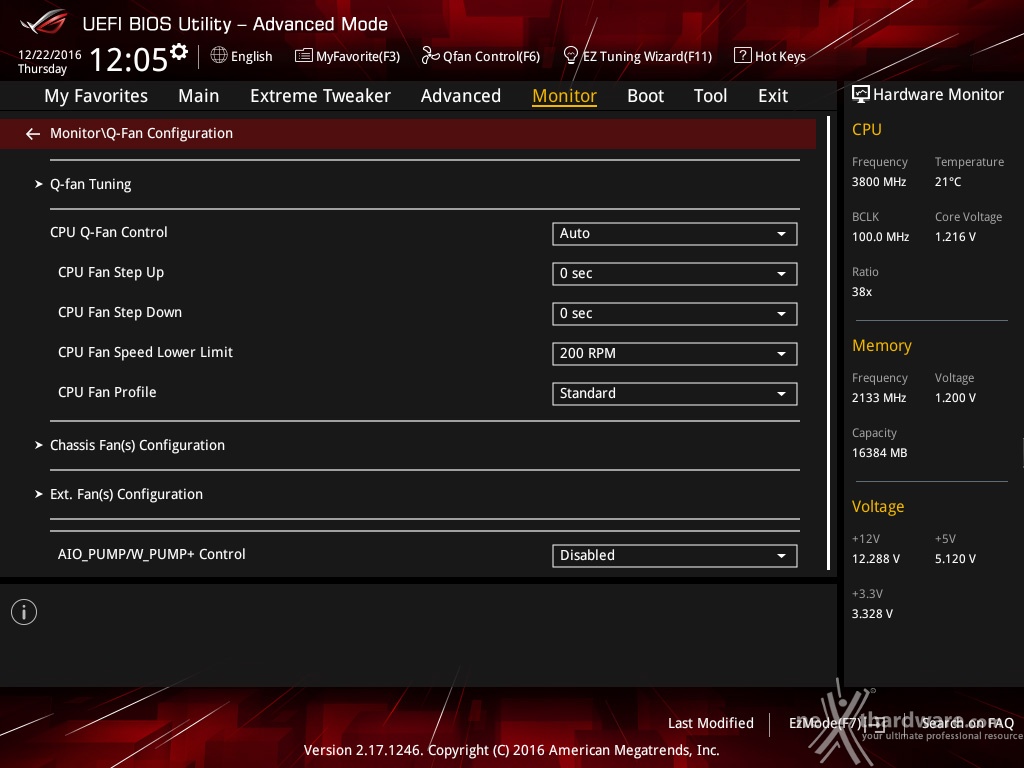Click the Hot Keys question mark icon
This screenshot has width=1024, height=768.
coord(743,56)
